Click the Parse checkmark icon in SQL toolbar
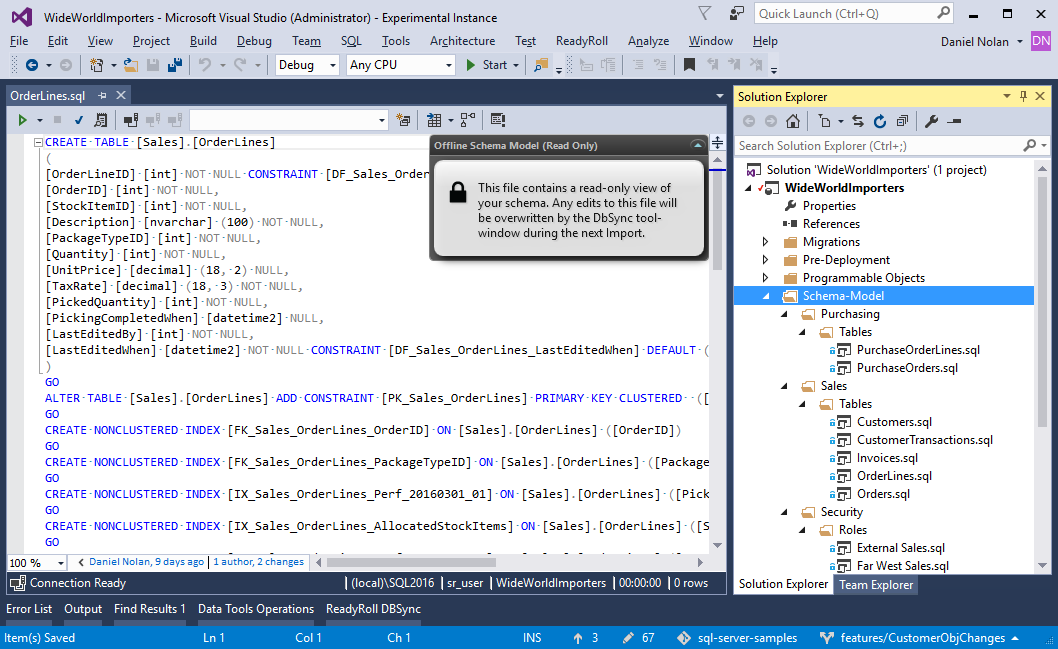The height and width of the screenshot is (649, 1058). click(79, 120)
